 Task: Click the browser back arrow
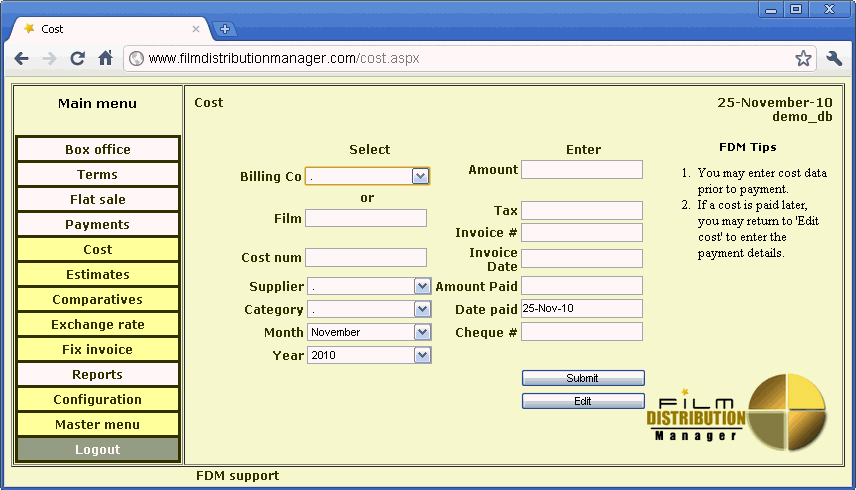[21, 59]
